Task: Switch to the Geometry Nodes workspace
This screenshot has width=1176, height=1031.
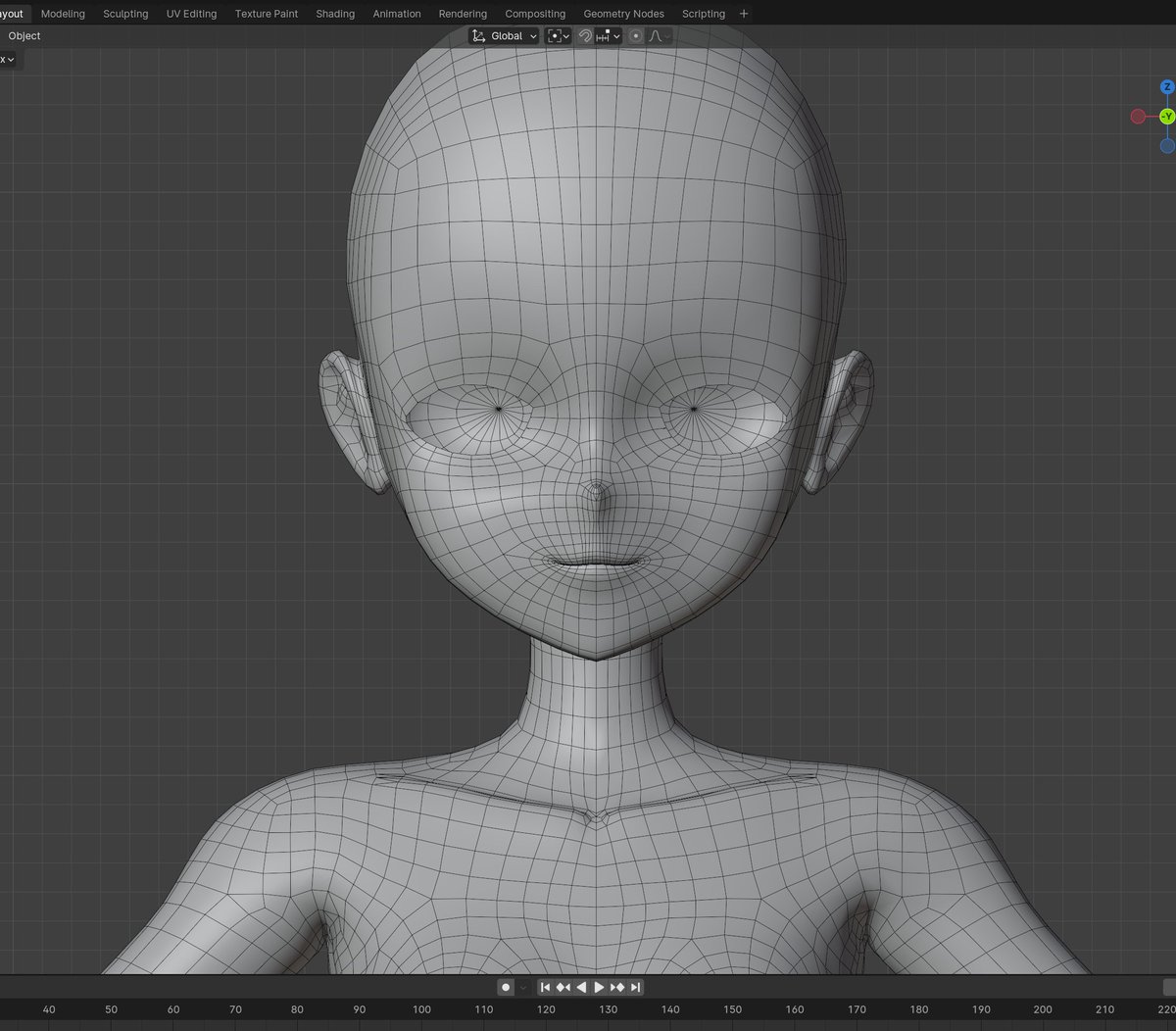Action: click(x=623, y=13)
